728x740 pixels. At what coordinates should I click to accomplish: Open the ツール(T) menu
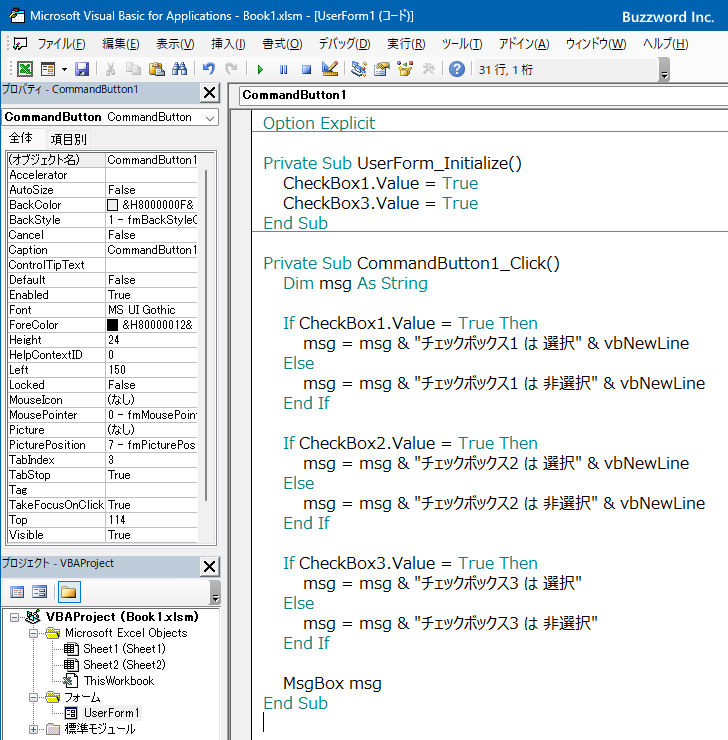462,44
